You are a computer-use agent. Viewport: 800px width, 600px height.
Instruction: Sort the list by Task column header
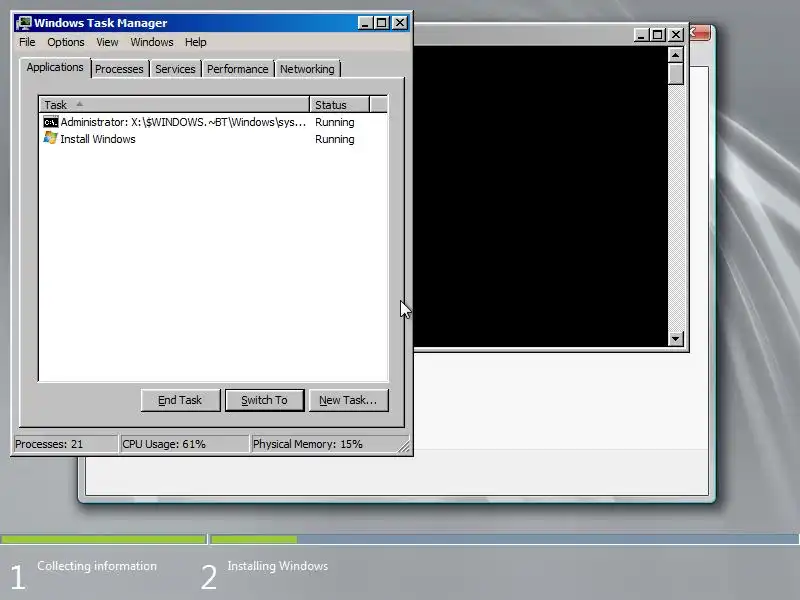tap(174, 105)
